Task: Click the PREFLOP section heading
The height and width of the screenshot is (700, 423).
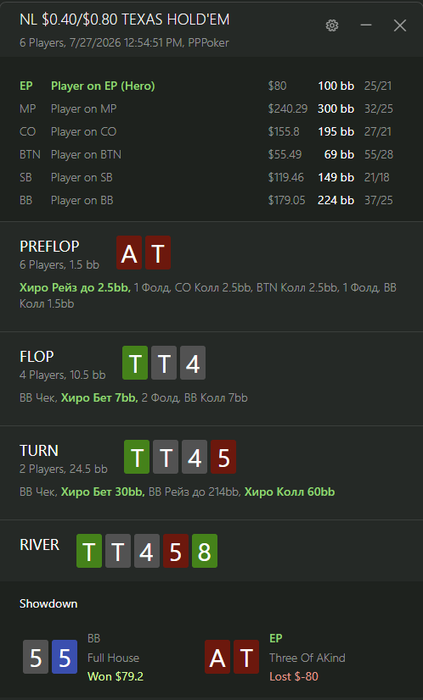Action: 50,246
